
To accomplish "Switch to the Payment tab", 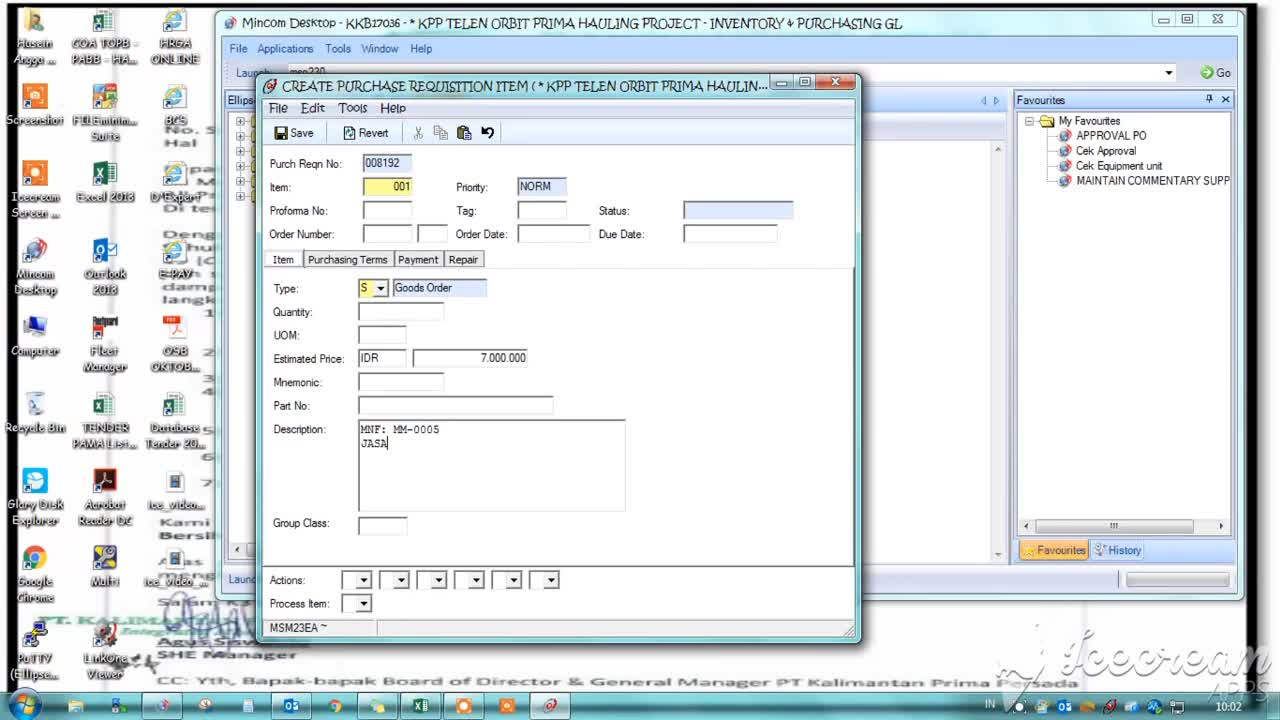I will tap(418, 260).
